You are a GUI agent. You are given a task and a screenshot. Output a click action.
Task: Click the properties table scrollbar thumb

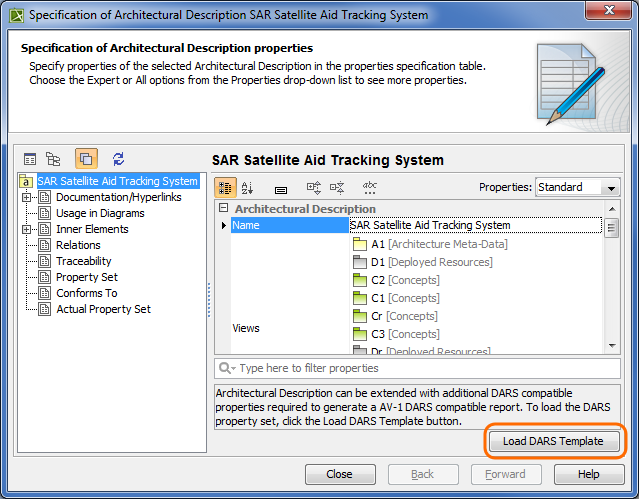(611, 228)
